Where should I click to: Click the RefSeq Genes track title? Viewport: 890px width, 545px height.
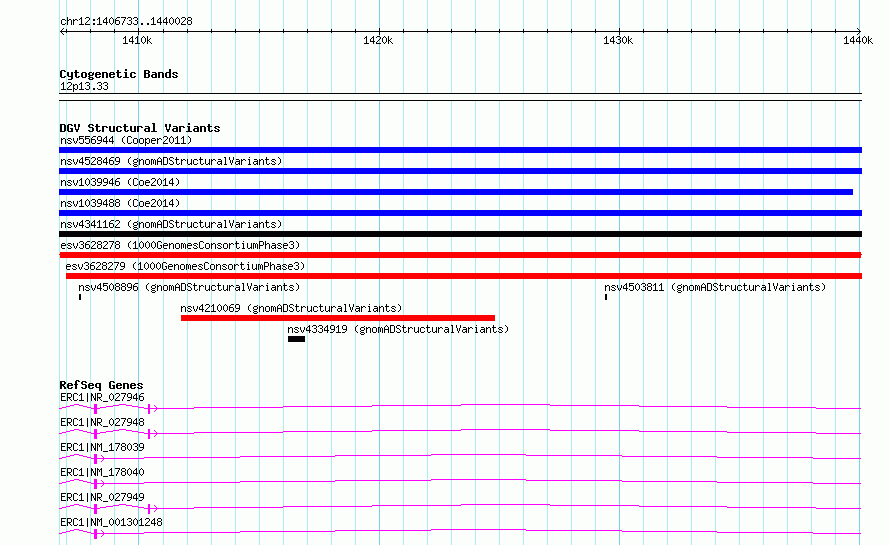pos(101,385)
